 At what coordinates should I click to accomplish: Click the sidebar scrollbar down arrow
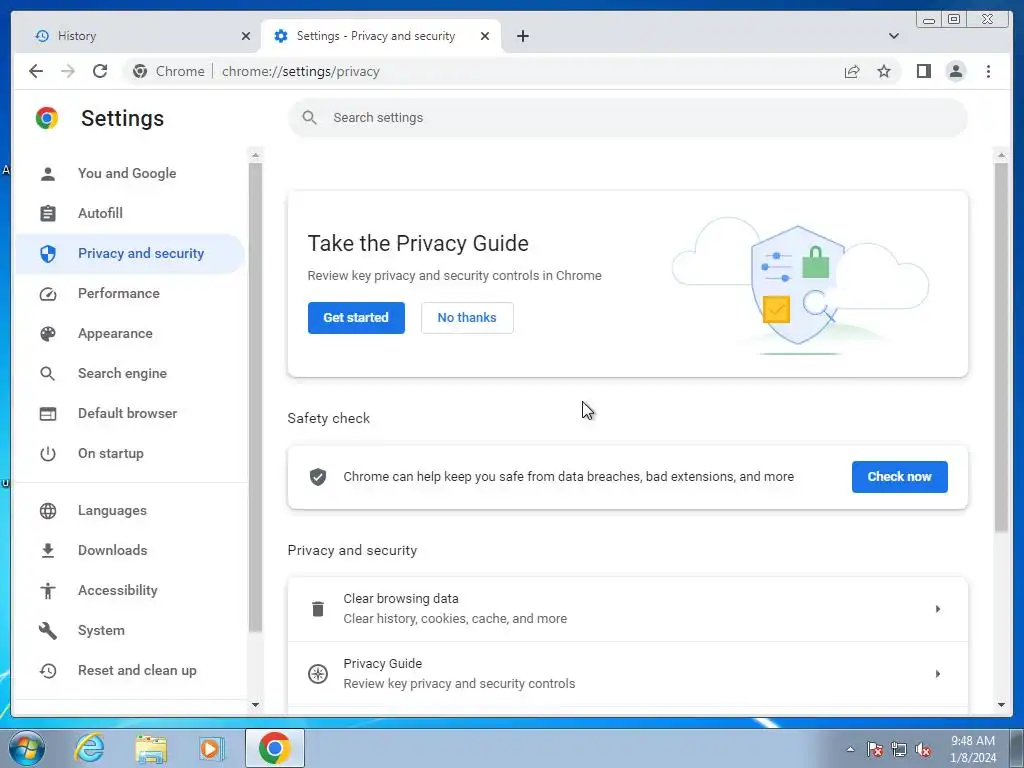pos(255,705)
